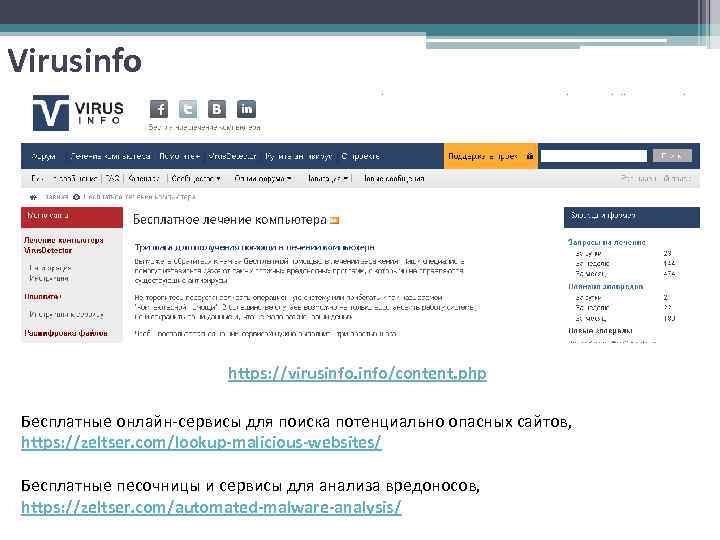Image resolution: width=720 pixels, height=540 pixels.
Task: Expand the Навигация dropdown in subnav
Action: click(328, 178)
